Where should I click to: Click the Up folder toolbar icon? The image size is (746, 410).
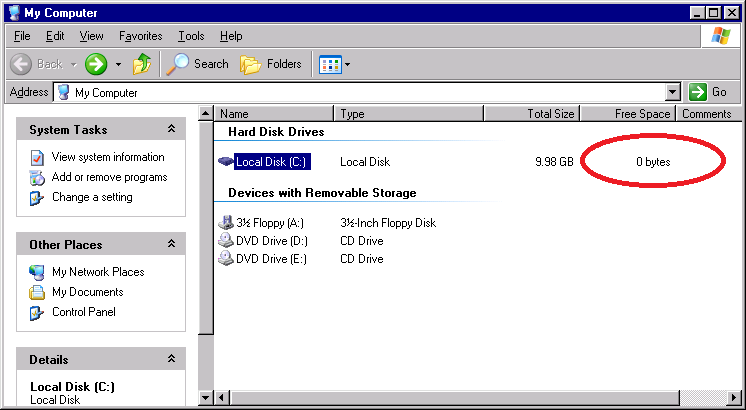(x=143, y=64)
